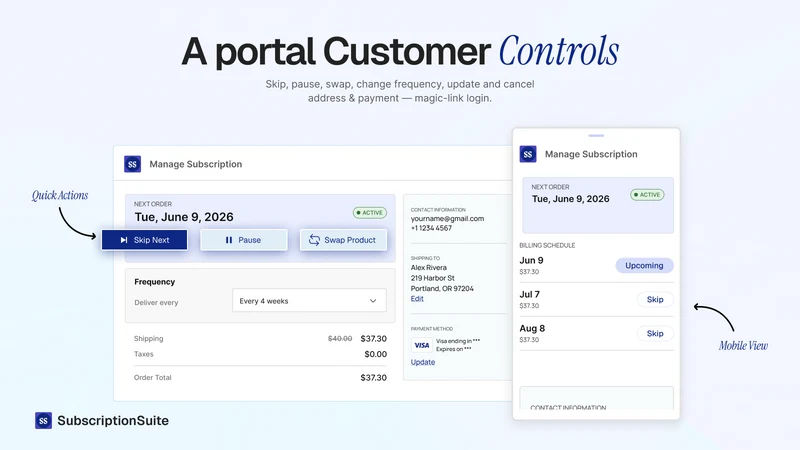Click the SS logo in mobile Manage Subscription header

528,154
